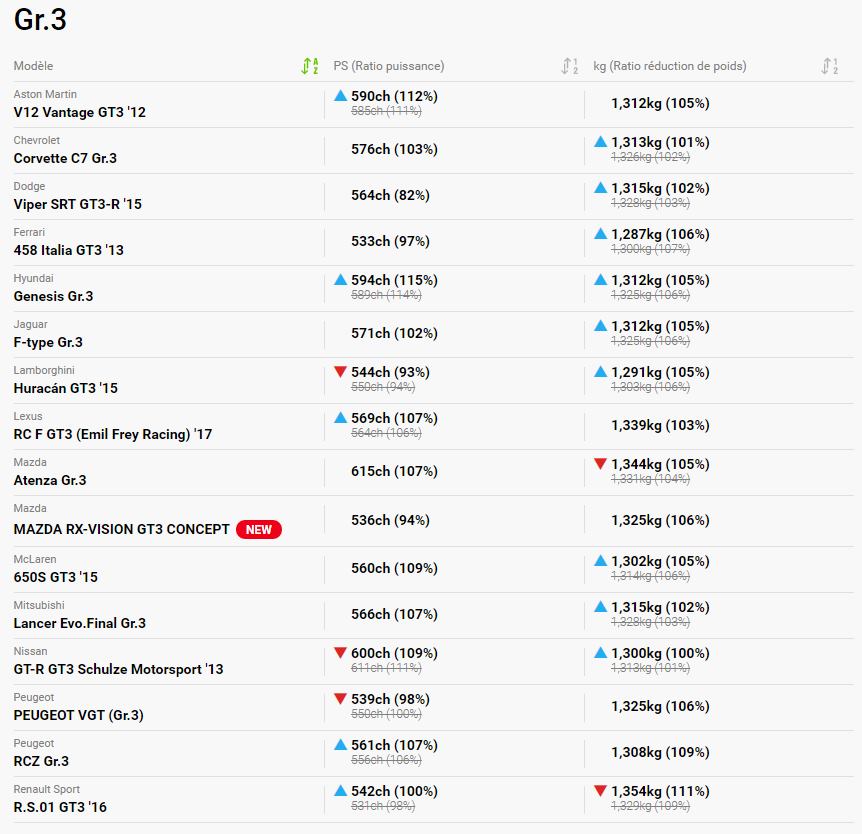Select V12 Vantage GT3 '12 model
The height and width of the screenshot is (834, 862).
[x=80, y=112]
